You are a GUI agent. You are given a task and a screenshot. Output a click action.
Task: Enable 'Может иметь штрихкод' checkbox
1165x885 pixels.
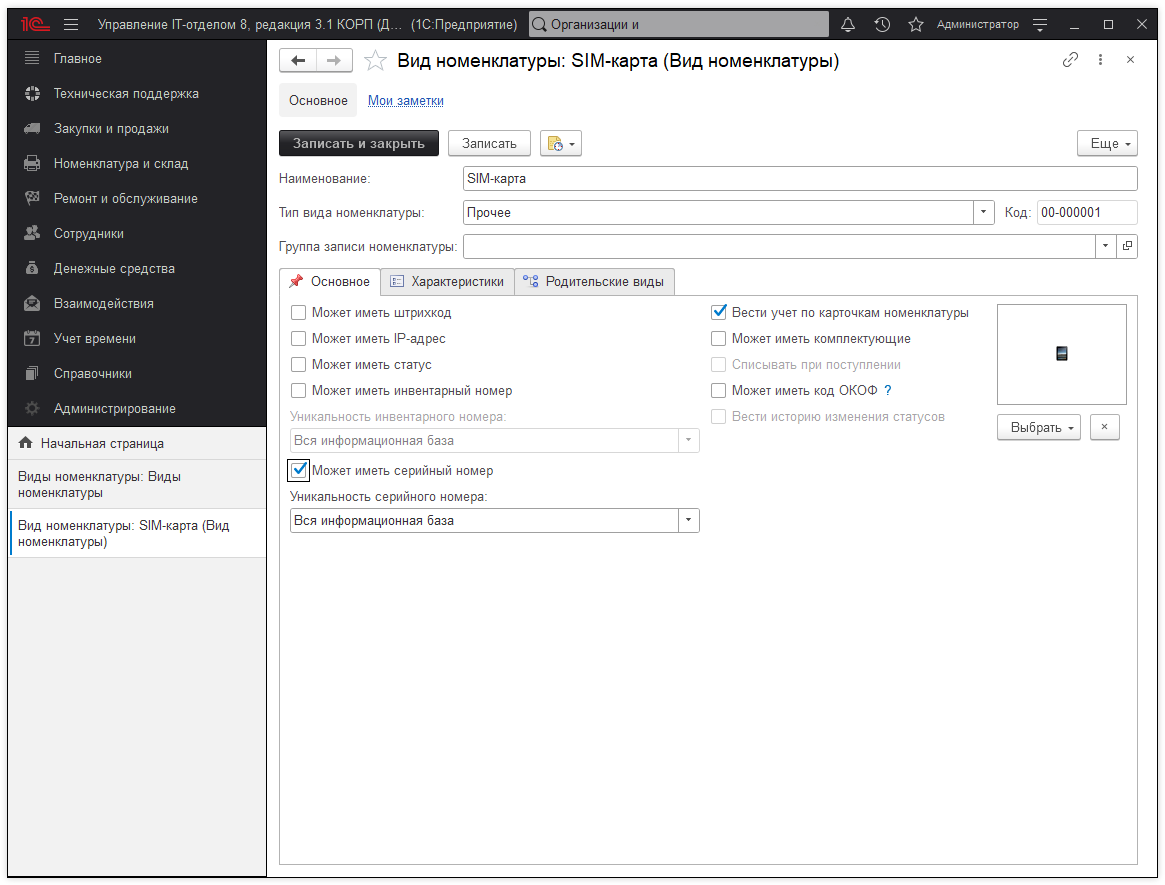[298, 313]
